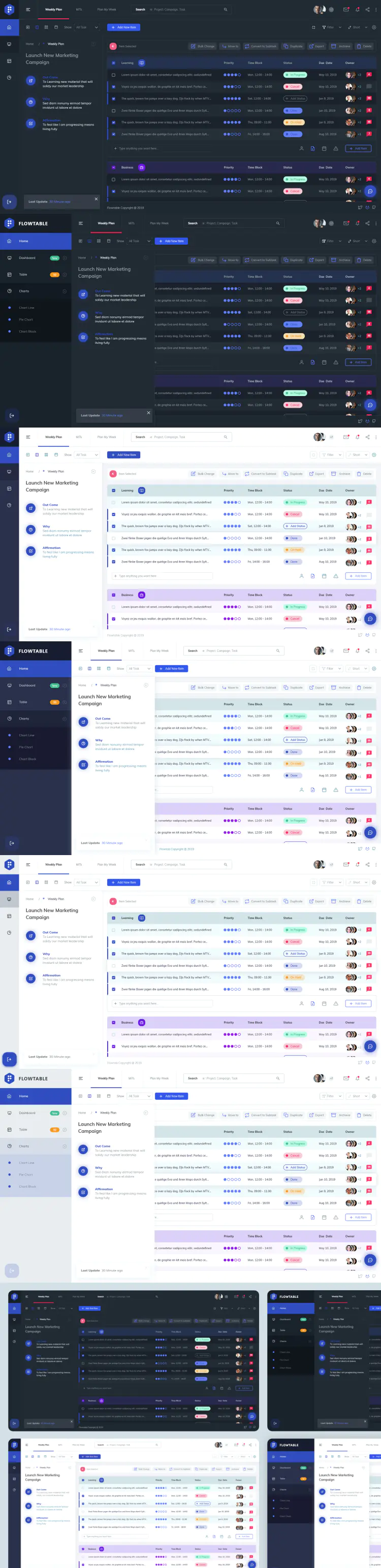Viewport: 381px width, 1568px height.
Task: Open kebab menu in full-width all-white compact view
Action: (x=376, y=864)
